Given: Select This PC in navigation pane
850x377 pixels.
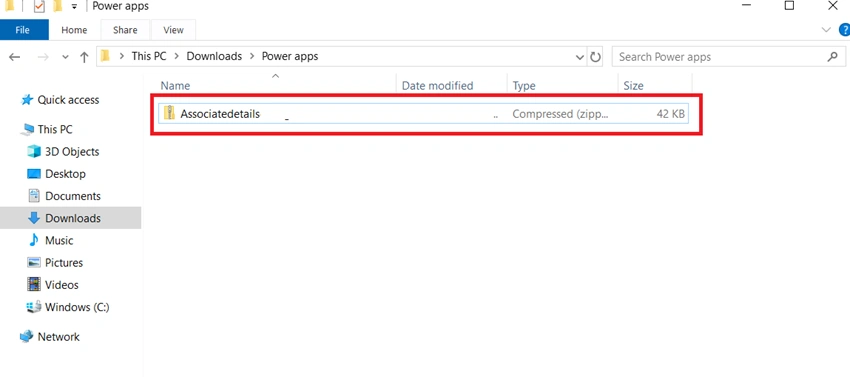Looking at the screenshot, I should (x=55, y=130).
